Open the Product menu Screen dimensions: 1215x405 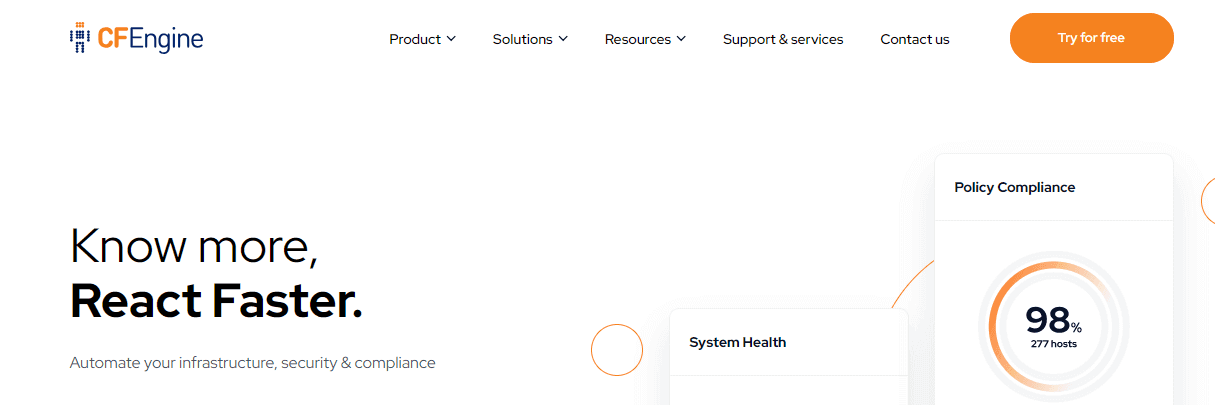point(415,39)
